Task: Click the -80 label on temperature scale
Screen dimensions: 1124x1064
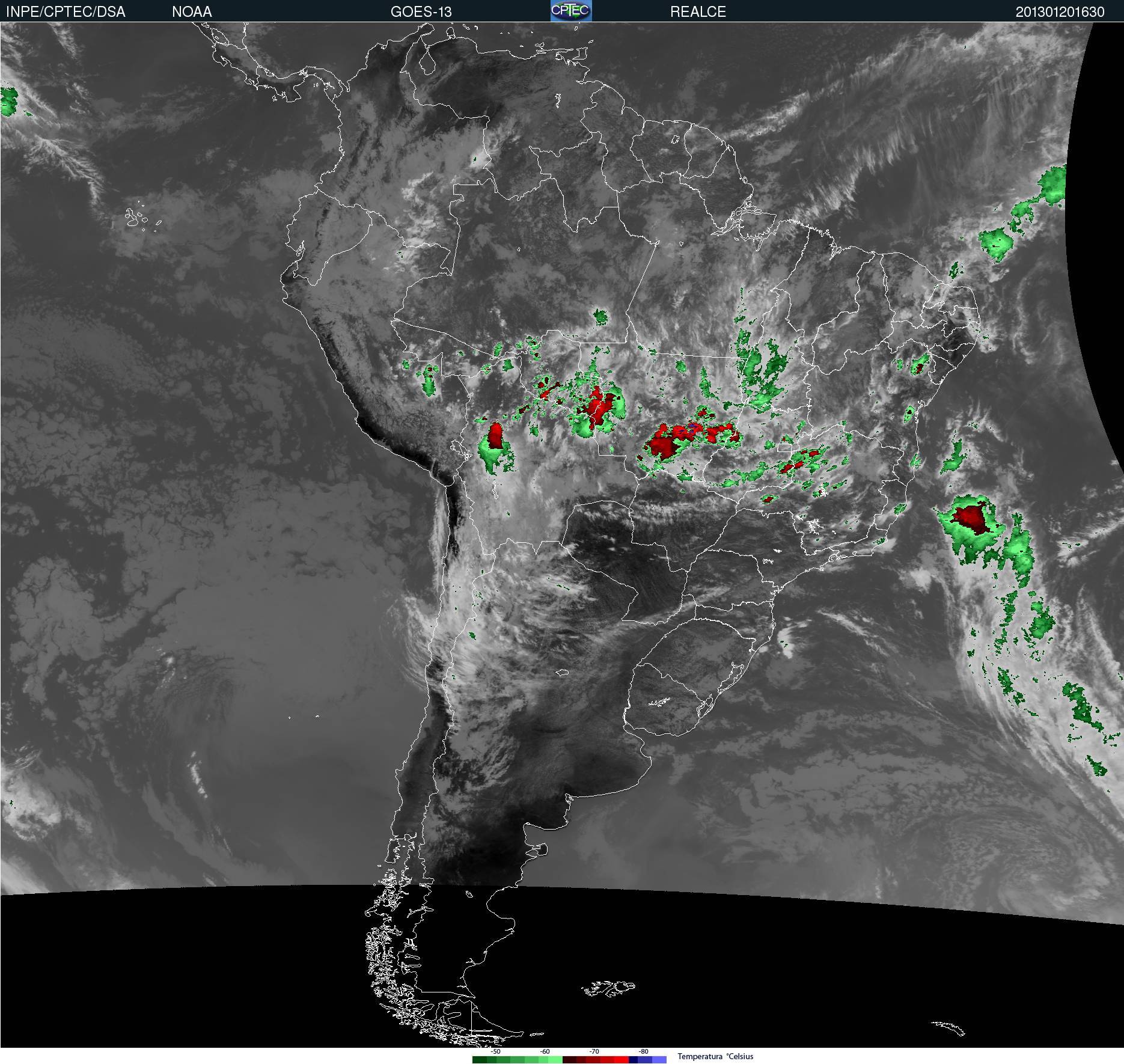Action: [643, 1052]
